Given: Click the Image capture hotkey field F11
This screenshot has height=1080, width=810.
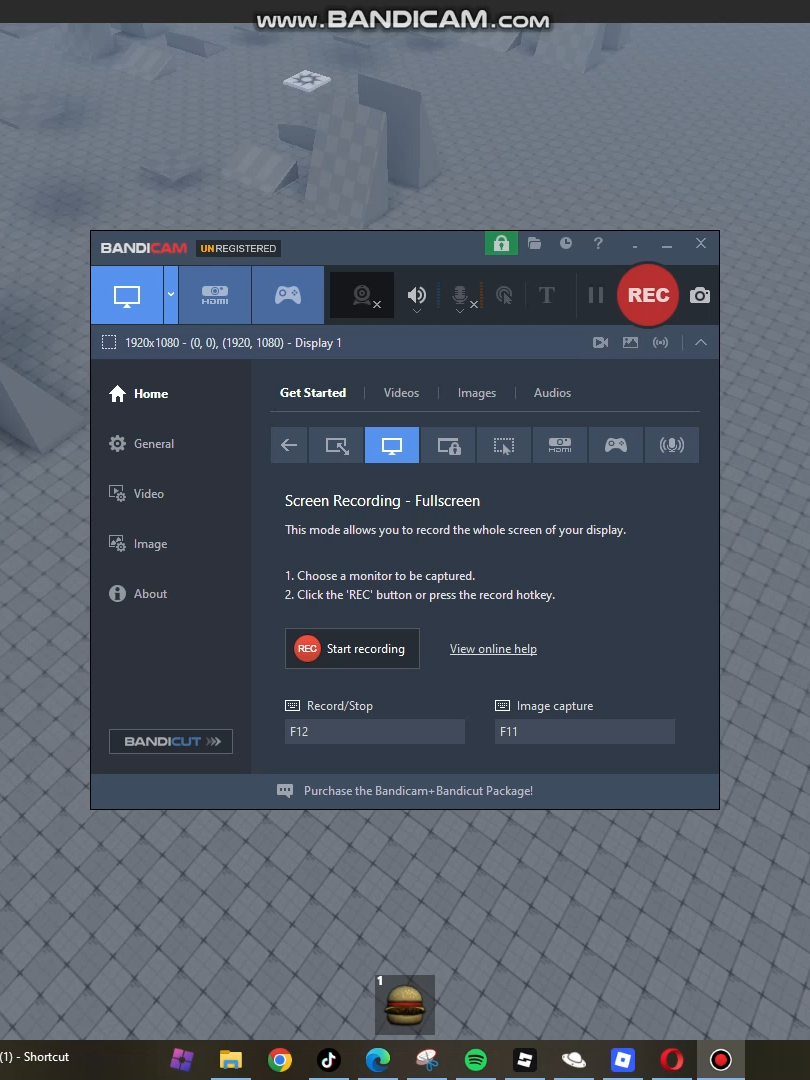Looking at the screenshot, I should 585,731.
